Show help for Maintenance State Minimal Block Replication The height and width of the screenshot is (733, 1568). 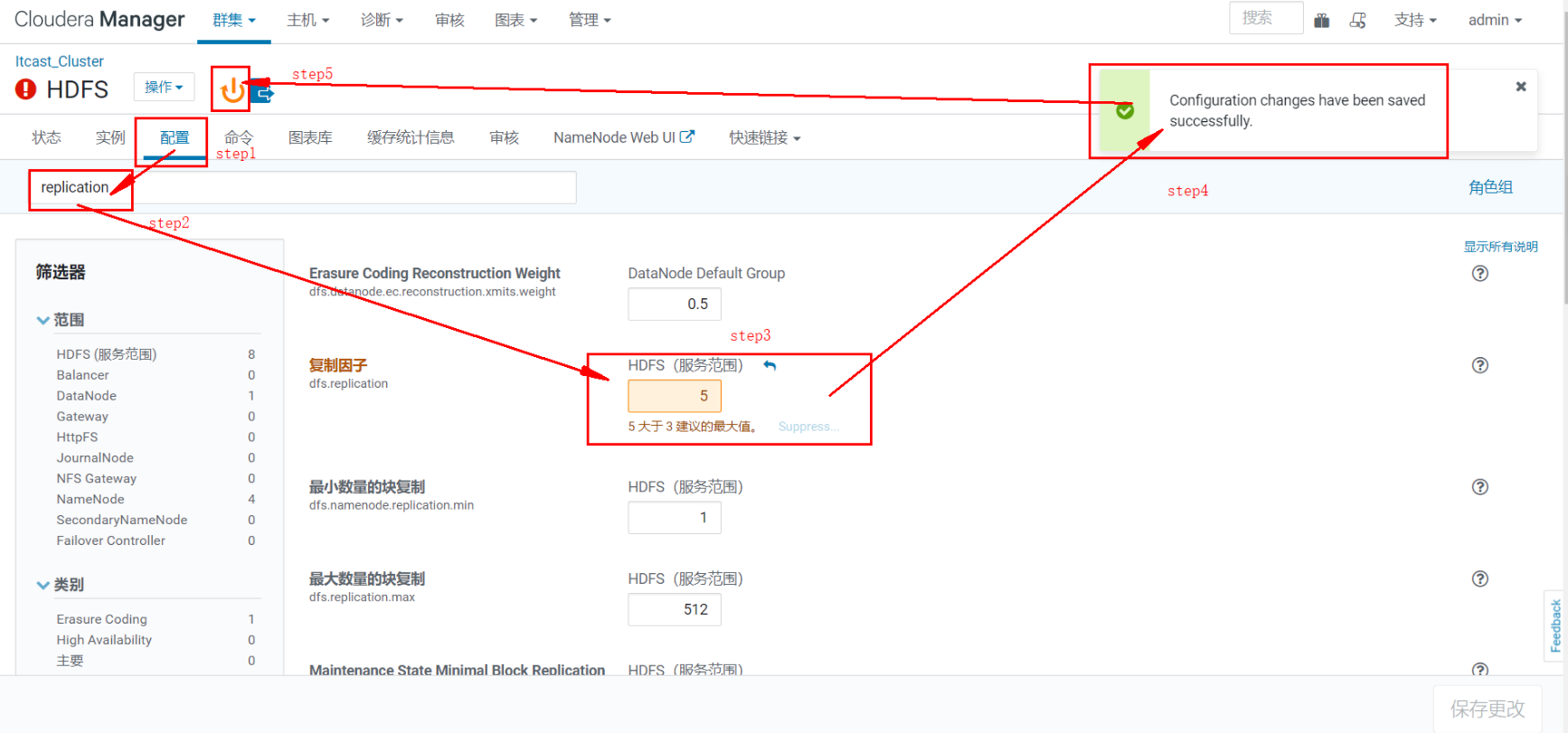[x=1480, y=669]
